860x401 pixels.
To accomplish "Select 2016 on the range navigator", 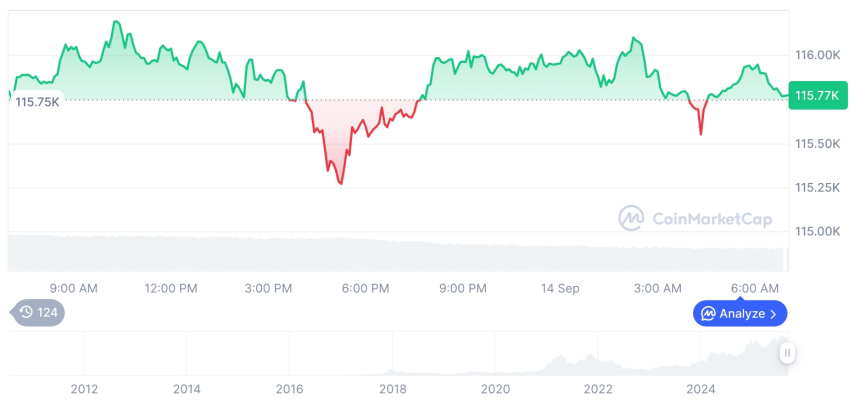I will click(x=289, y=388).
